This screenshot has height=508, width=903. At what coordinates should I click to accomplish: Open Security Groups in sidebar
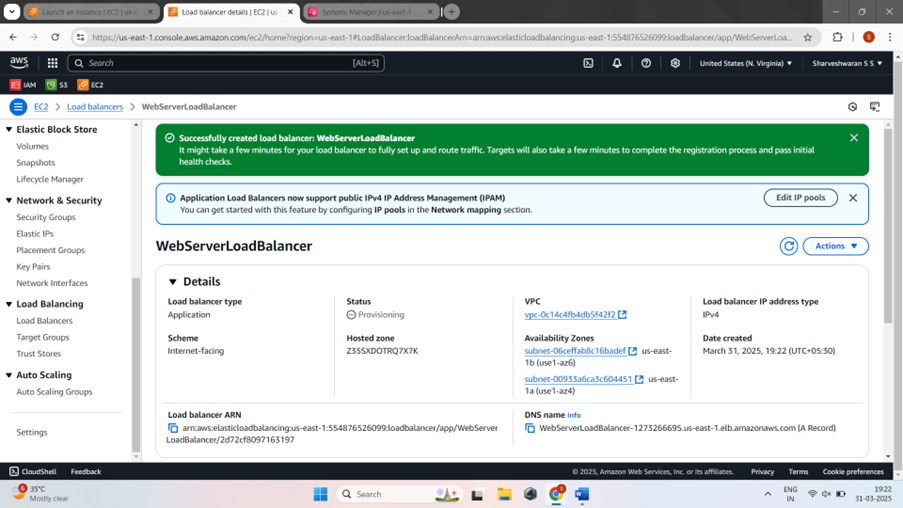45,217
